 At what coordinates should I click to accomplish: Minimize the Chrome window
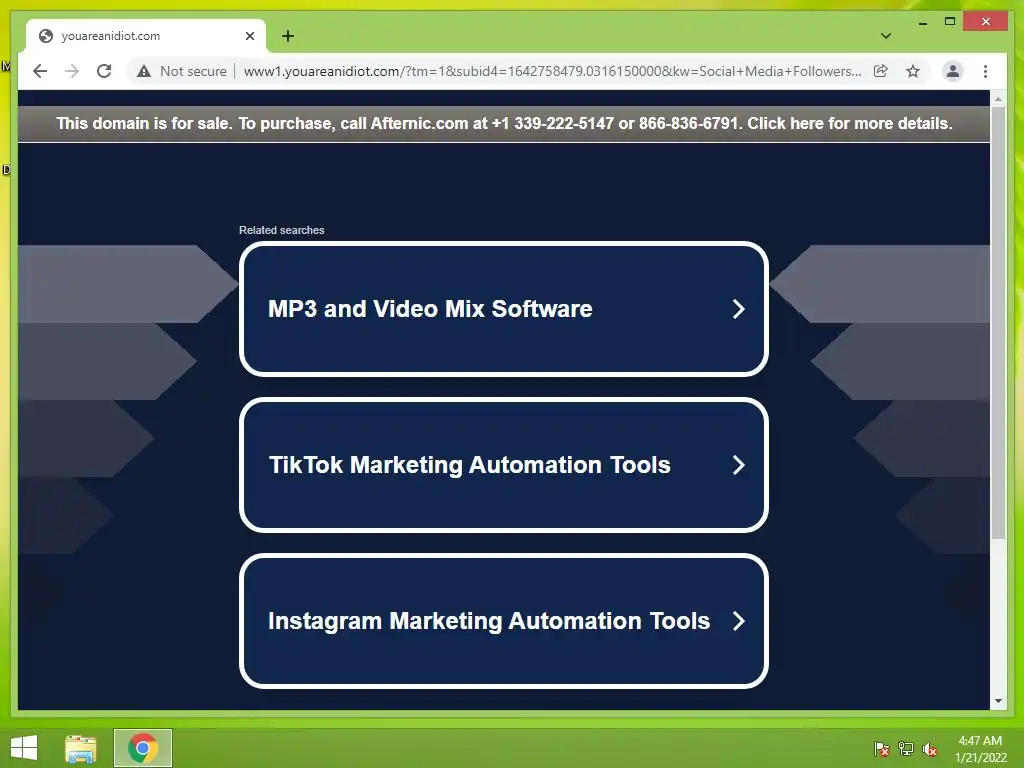click(x=923, y=22)
